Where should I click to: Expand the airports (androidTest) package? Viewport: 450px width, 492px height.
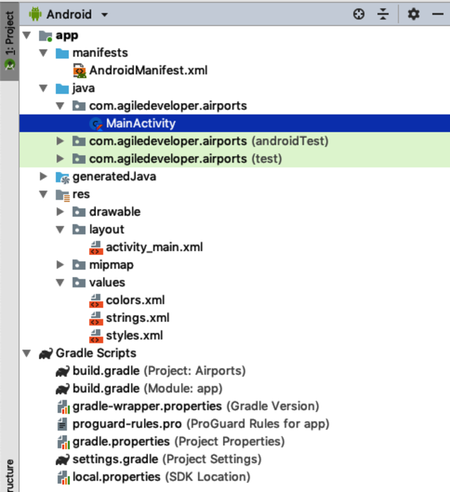coord(60,141)
